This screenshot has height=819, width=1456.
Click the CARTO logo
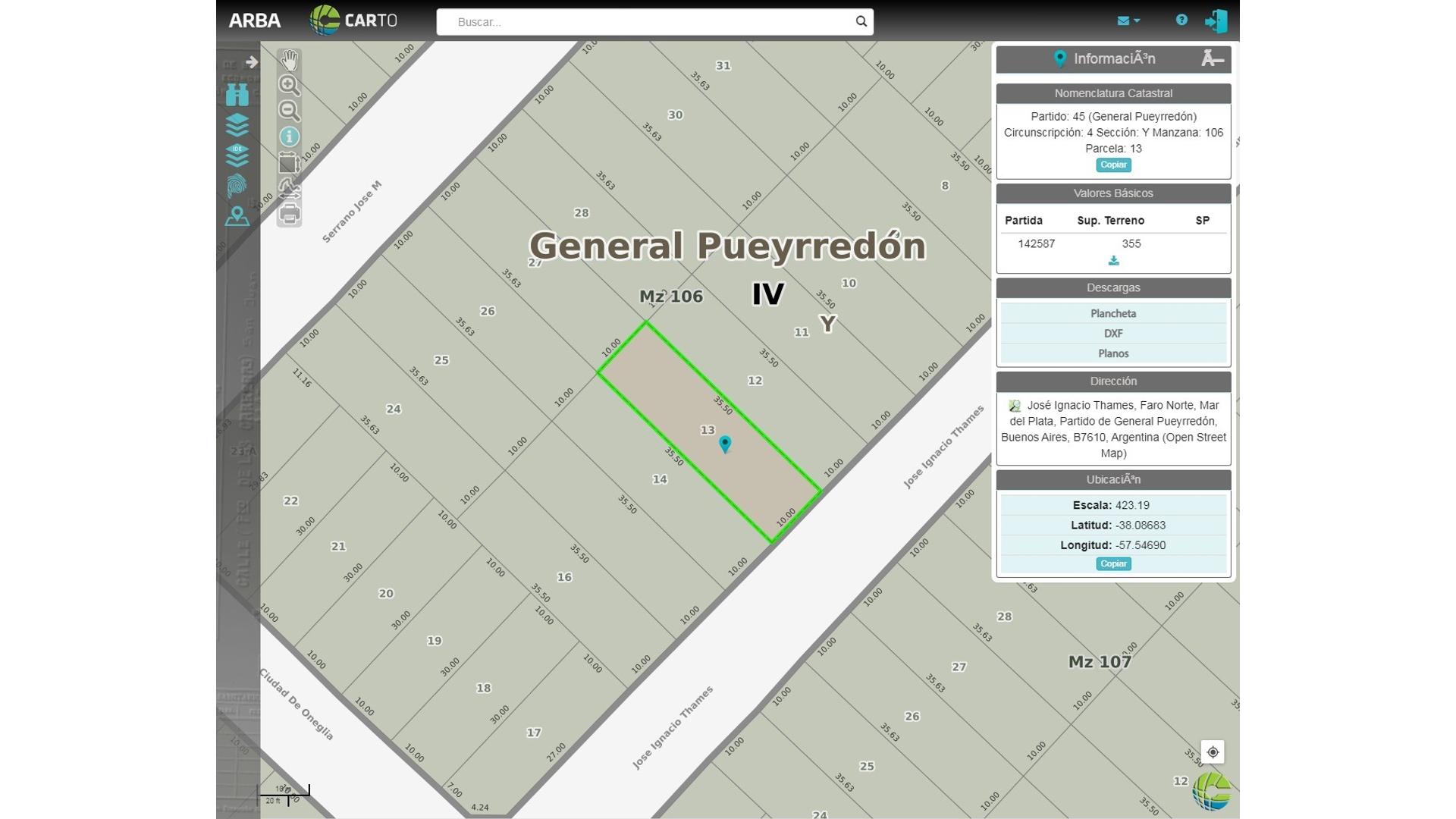click(x=353, y=20)
